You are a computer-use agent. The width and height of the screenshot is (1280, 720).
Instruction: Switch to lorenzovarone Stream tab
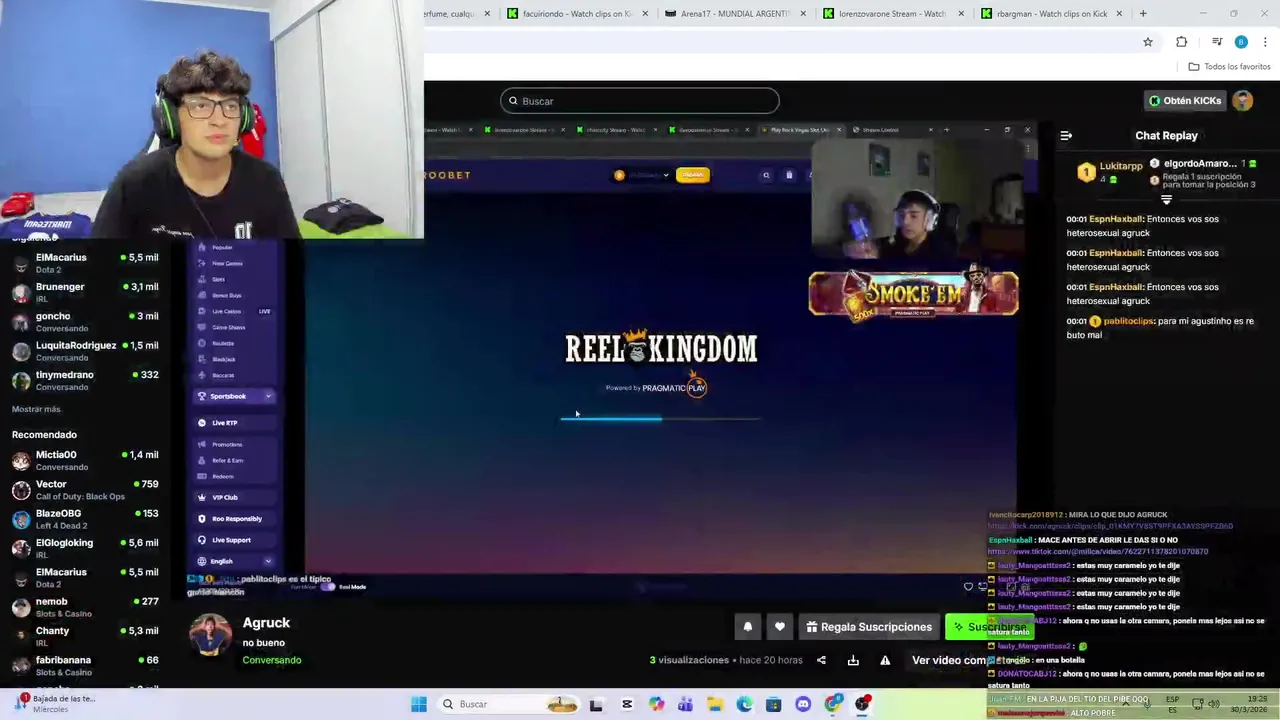pyautogui.click(x=893, y=14)
